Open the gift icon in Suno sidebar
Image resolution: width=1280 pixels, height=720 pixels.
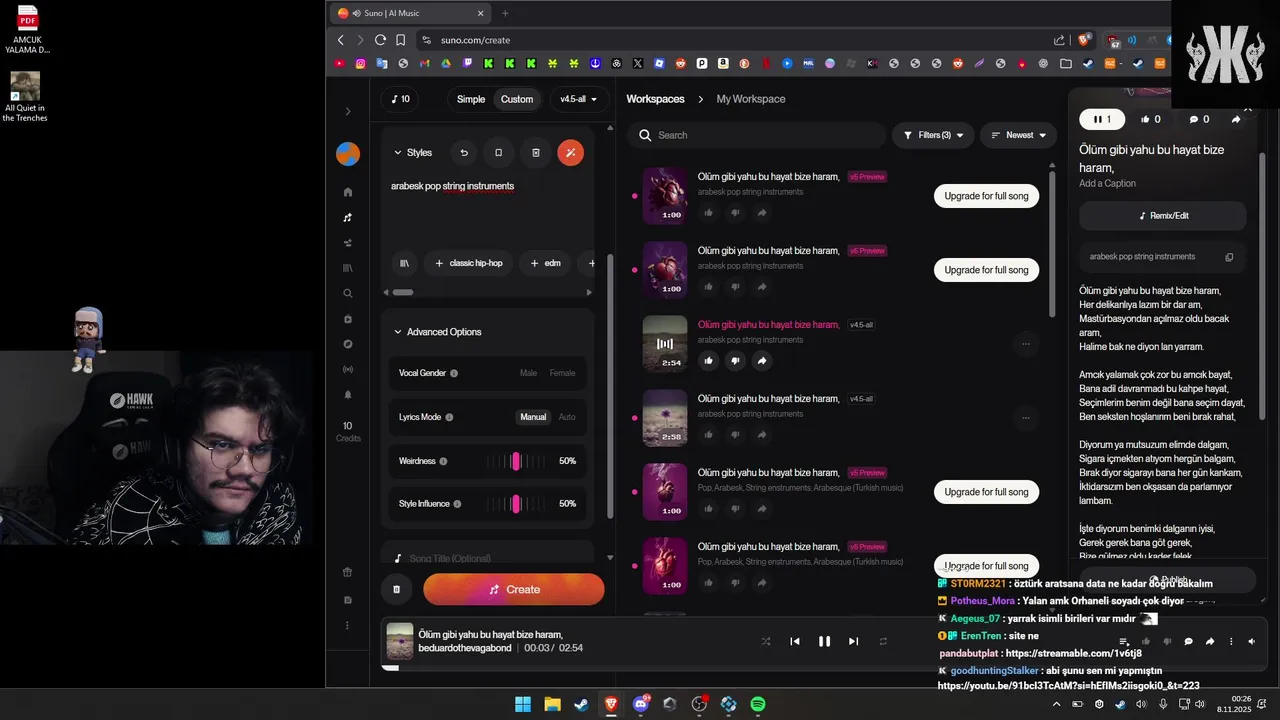[348, 573]
